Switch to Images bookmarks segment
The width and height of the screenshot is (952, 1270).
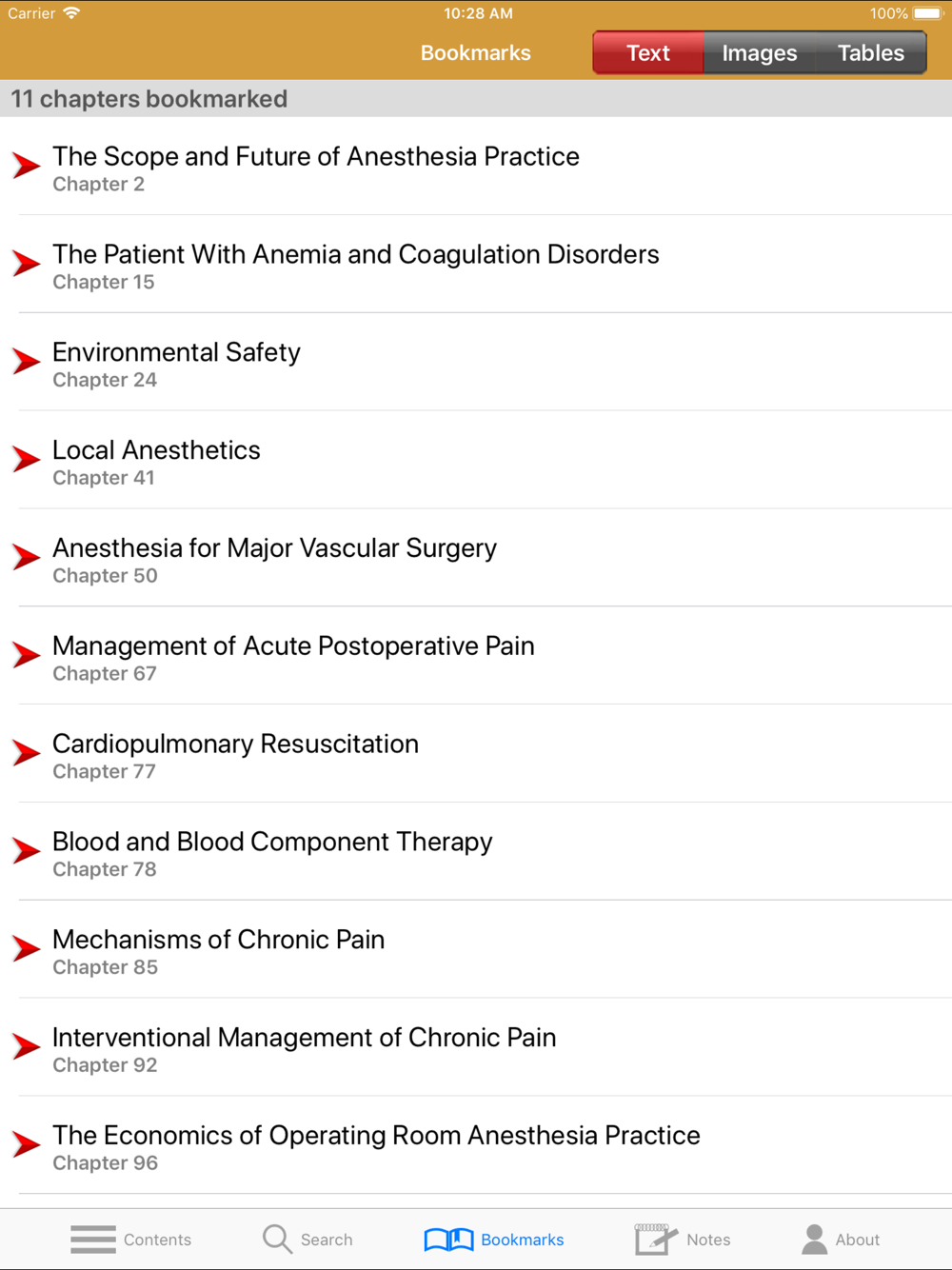click(759, 52)
